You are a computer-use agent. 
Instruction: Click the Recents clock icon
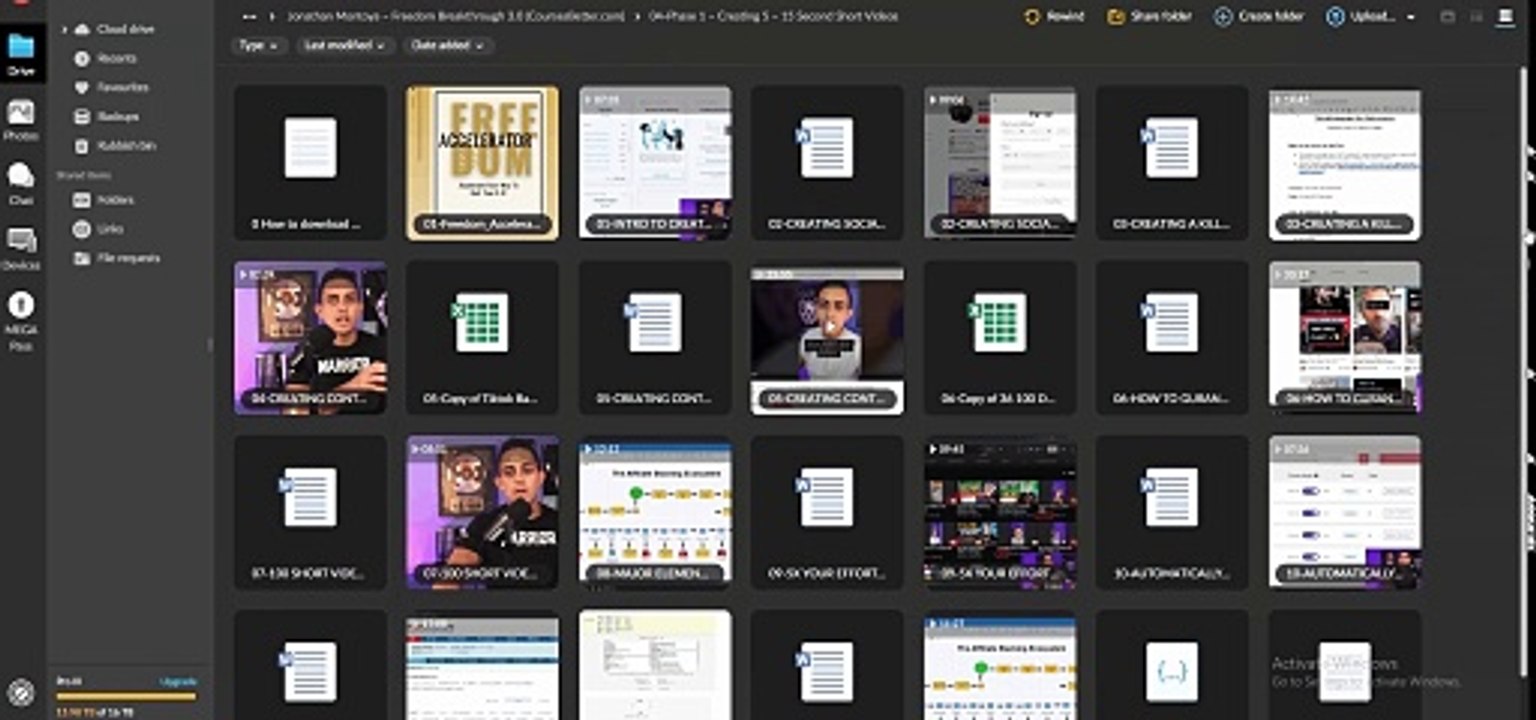click(82, 58)
